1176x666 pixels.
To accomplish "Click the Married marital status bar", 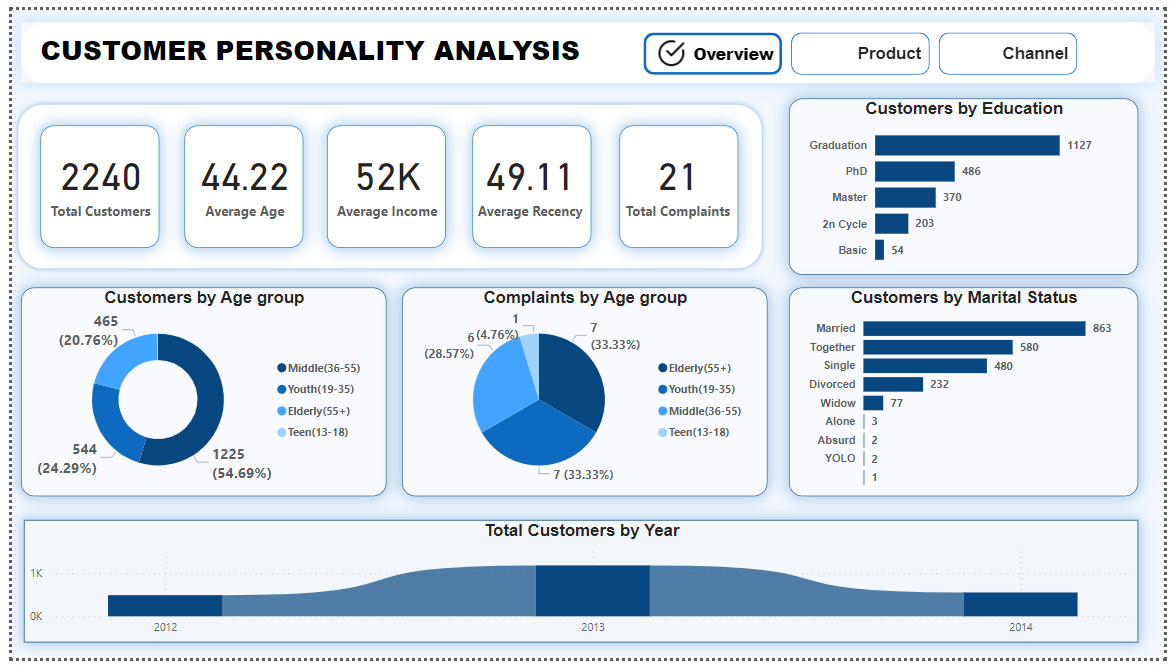I will click(x=974, y=328).
